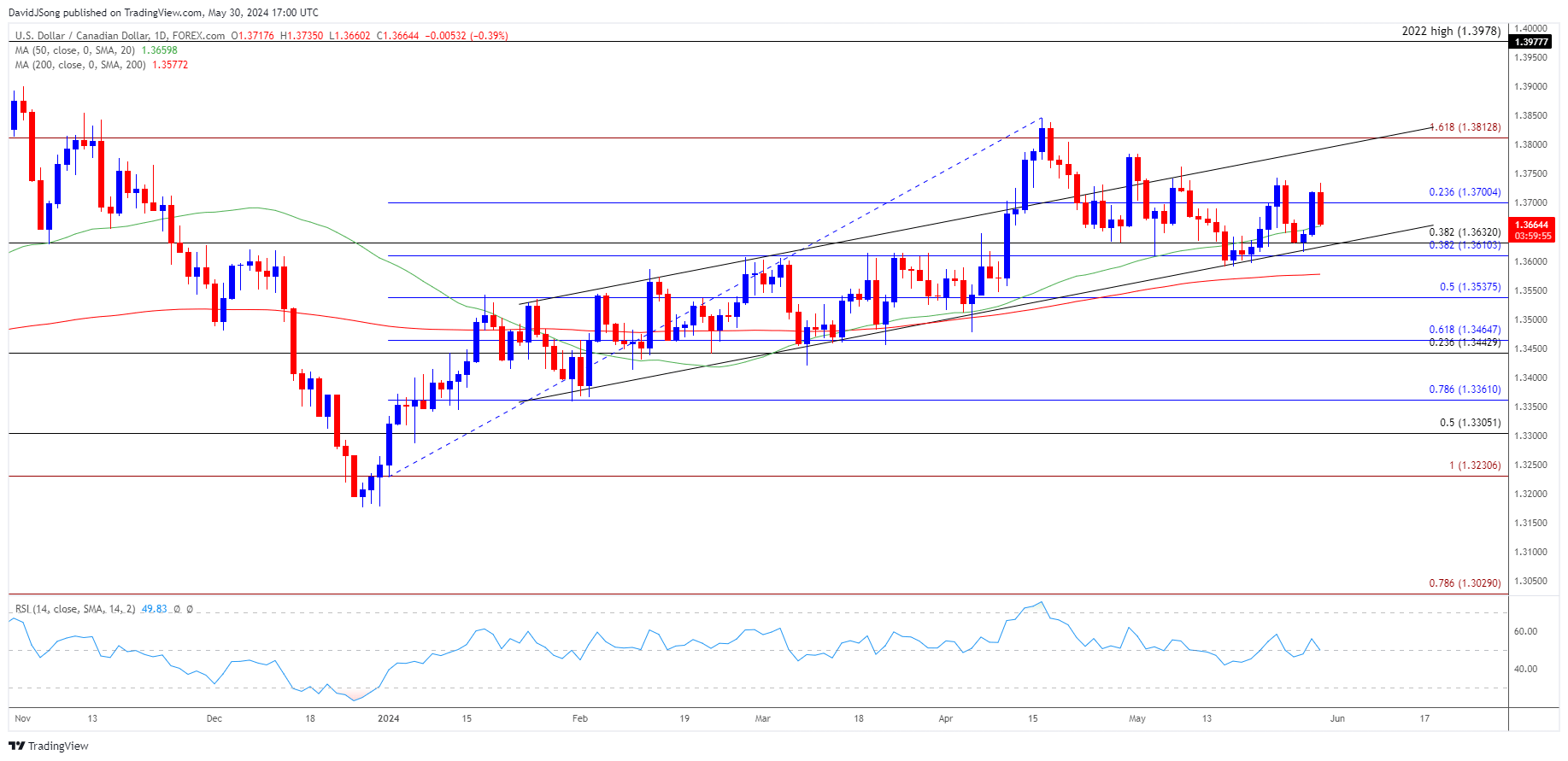Click the low price L1.36602

350,36
